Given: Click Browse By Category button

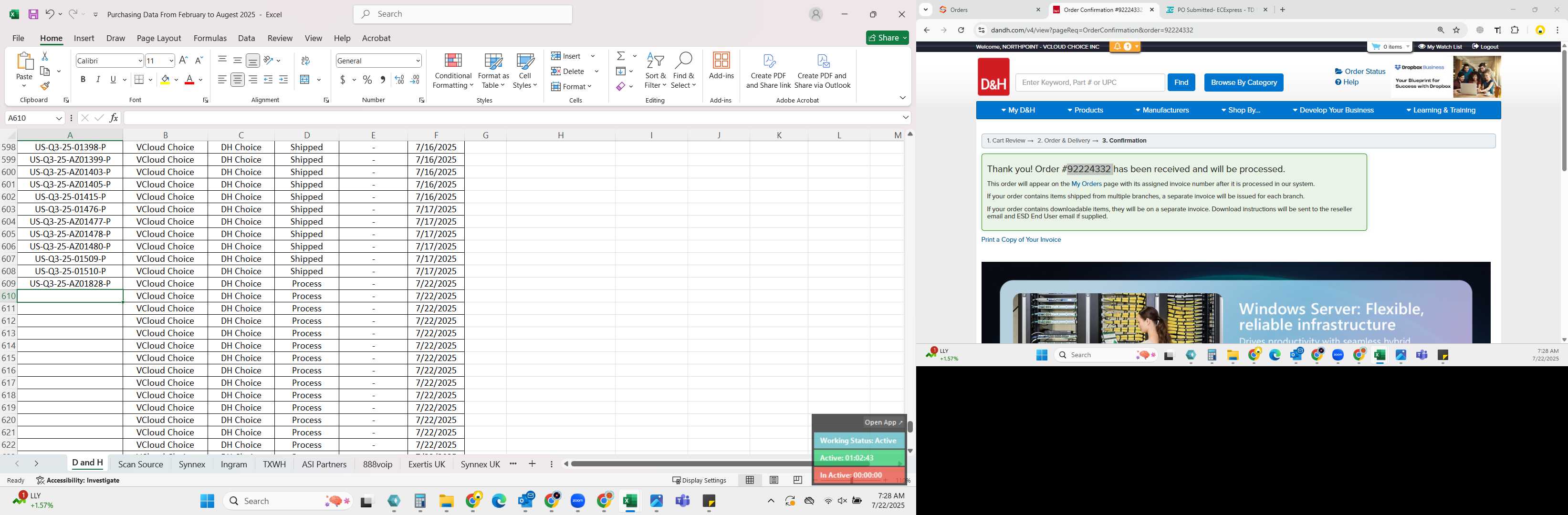Looking at the screenshot, I should [1244, 82].
